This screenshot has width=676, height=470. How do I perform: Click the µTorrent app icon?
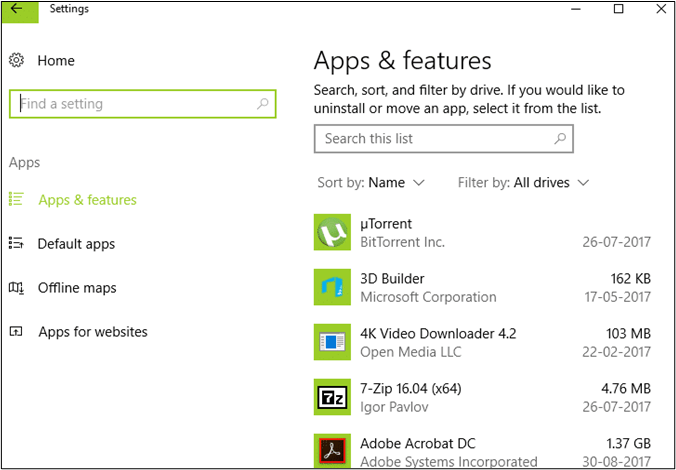[331, 232]
